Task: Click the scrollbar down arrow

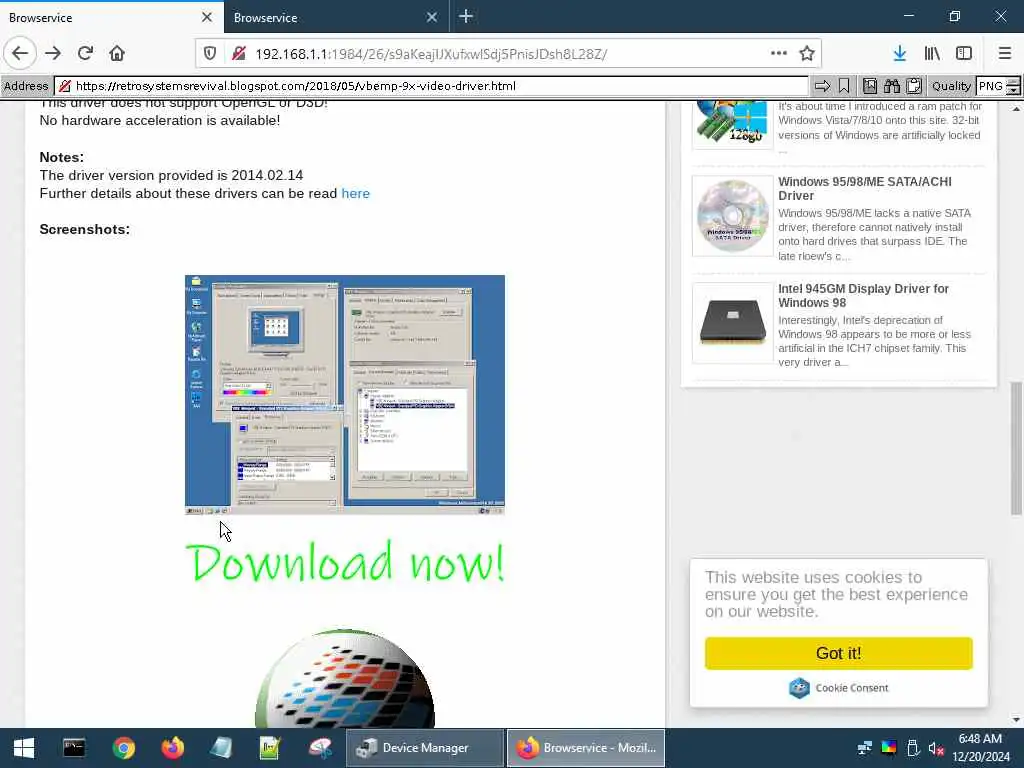Action: click(1016, 720)
